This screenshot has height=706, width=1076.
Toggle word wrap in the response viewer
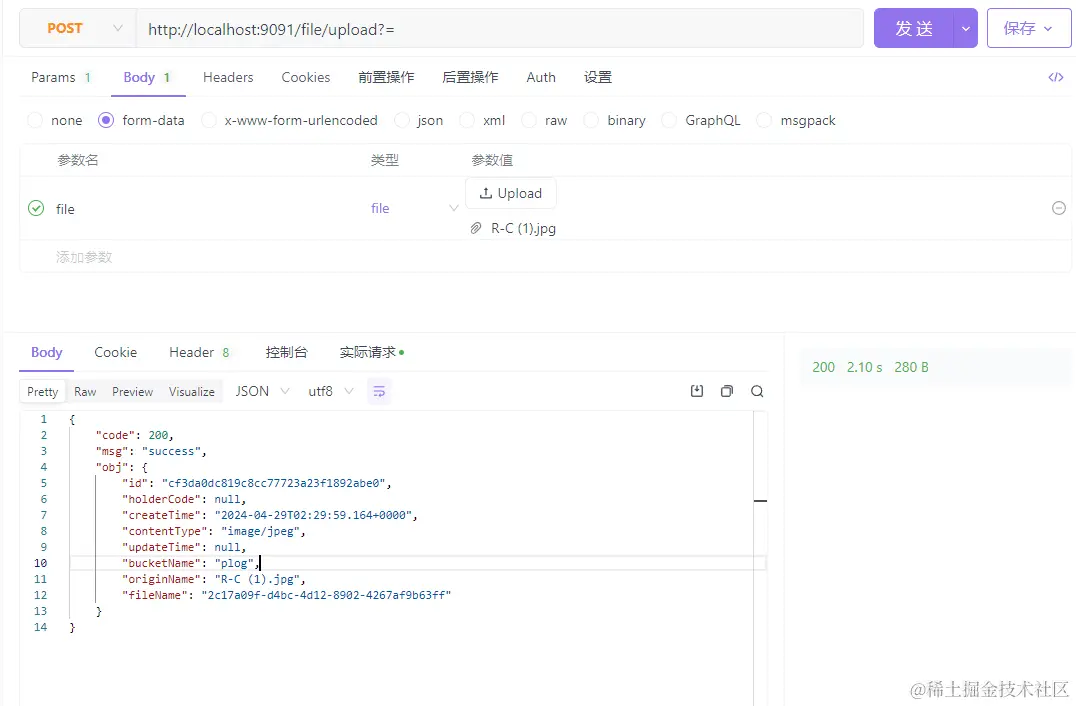[379, 391]
